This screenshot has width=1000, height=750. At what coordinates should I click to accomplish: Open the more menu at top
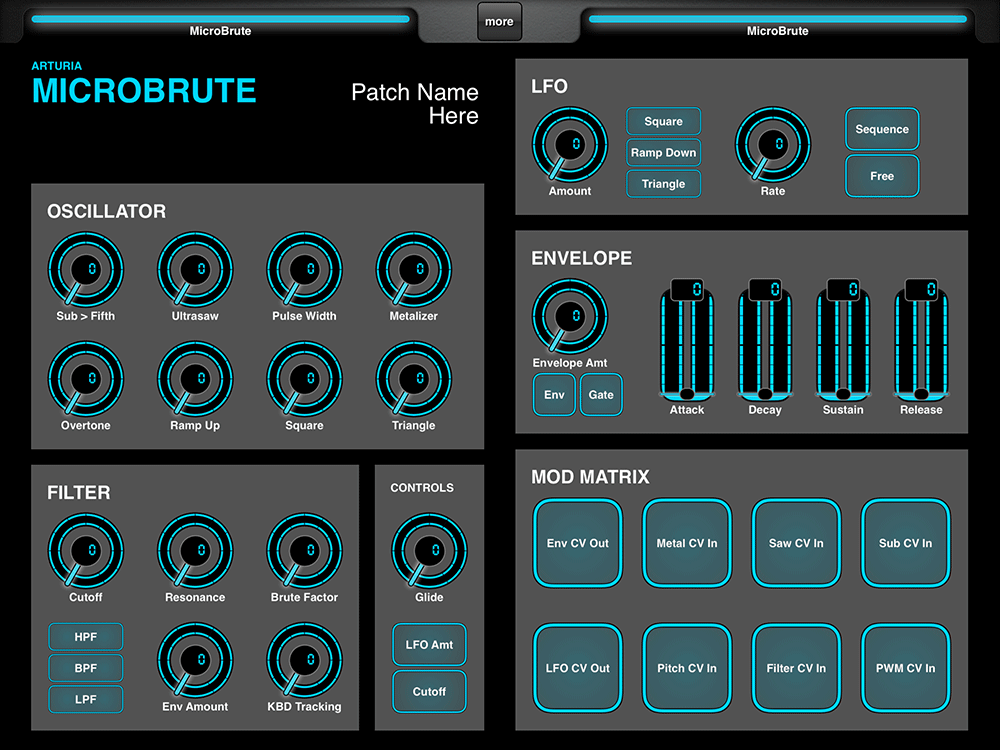click(499, 21)
